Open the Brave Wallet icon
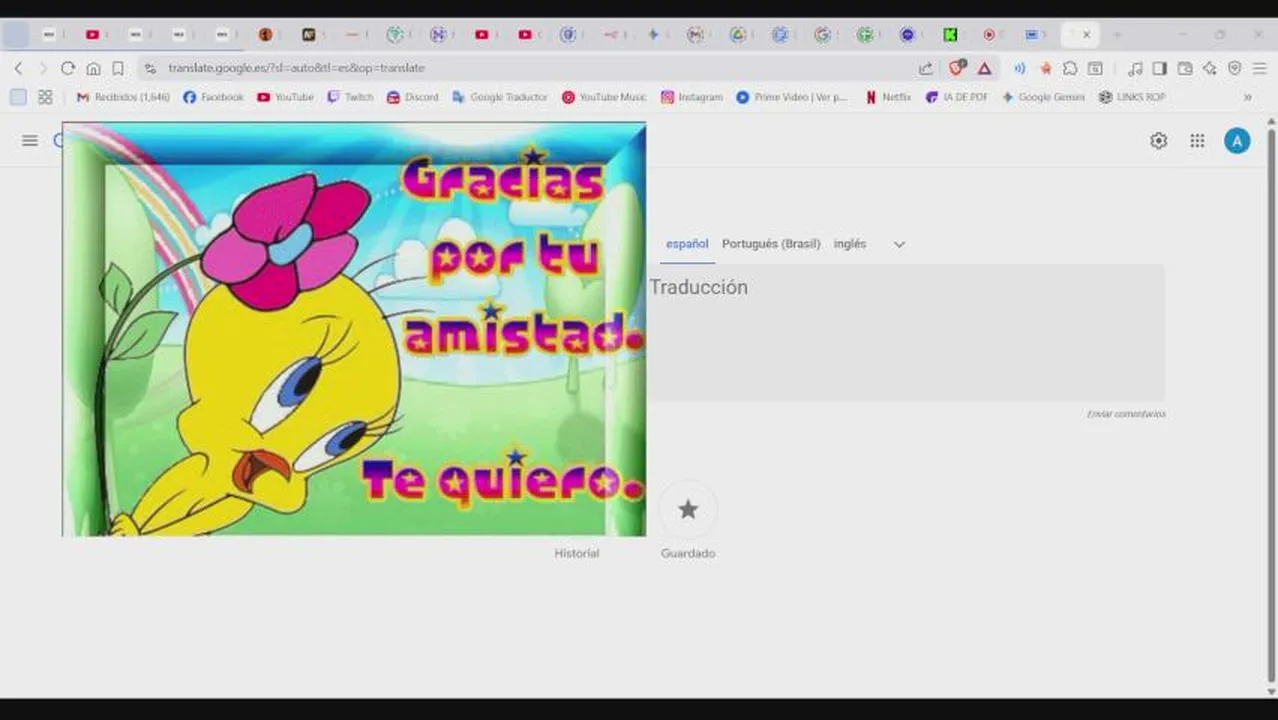Viewport: 1278px width, 720px height. 1185,68
